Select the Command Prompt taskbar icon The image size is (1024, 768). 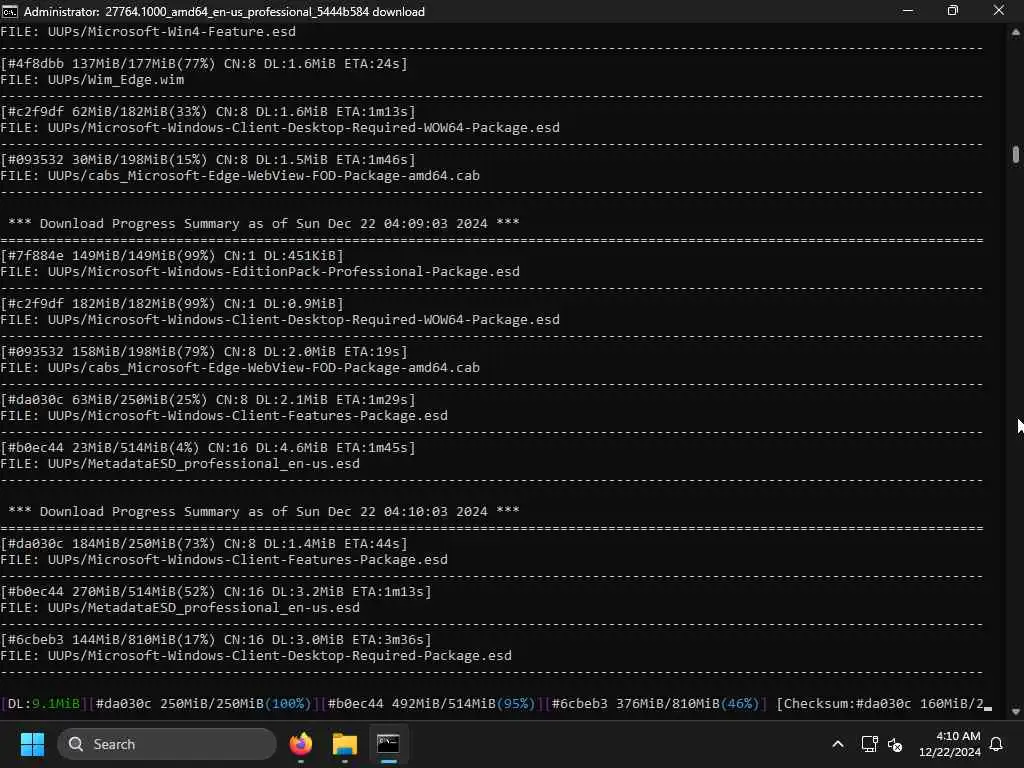[389, 744]
